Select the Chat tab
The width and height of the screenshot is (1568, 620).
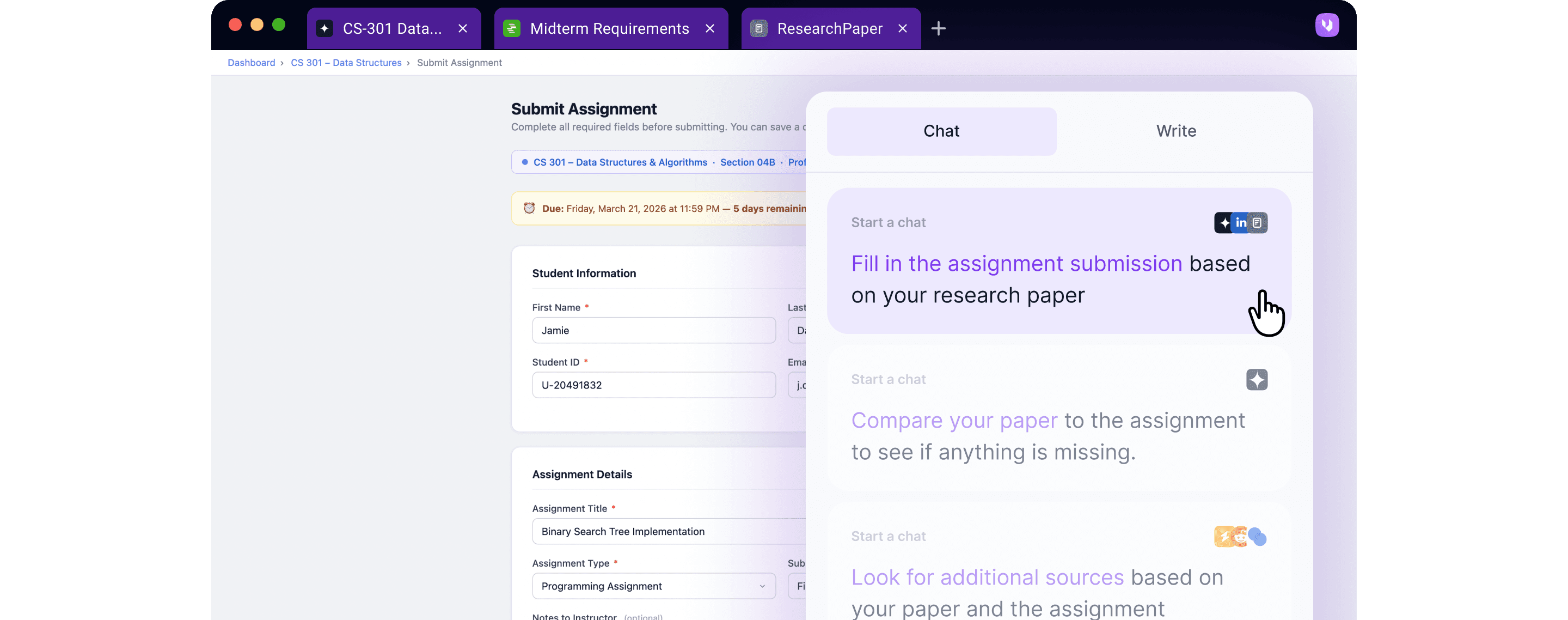(941, 131)
